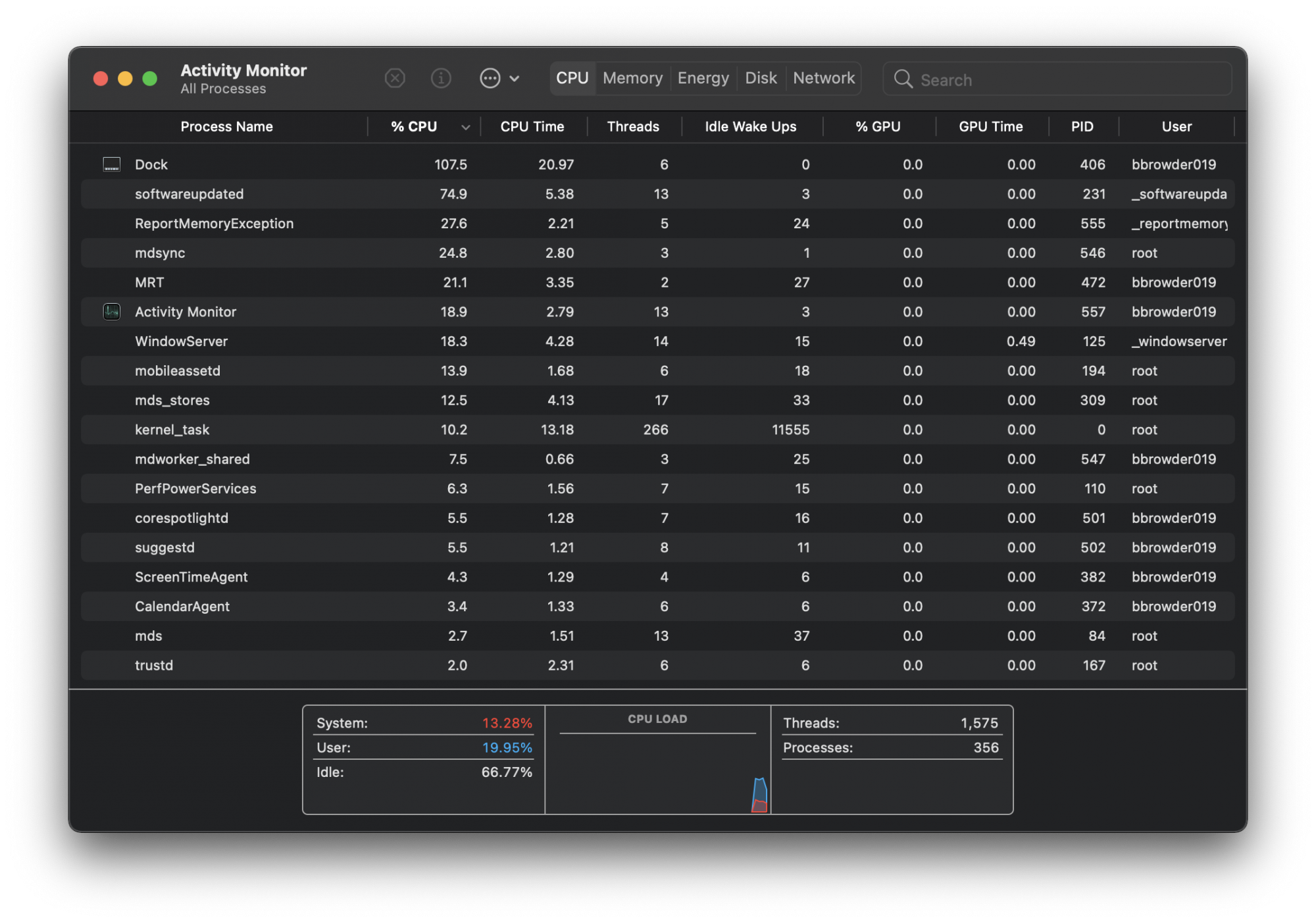Click the Activity Monitor row icon
This screenshot has width=1316, height=923.
pyautogui.click(x=112, y=312)
